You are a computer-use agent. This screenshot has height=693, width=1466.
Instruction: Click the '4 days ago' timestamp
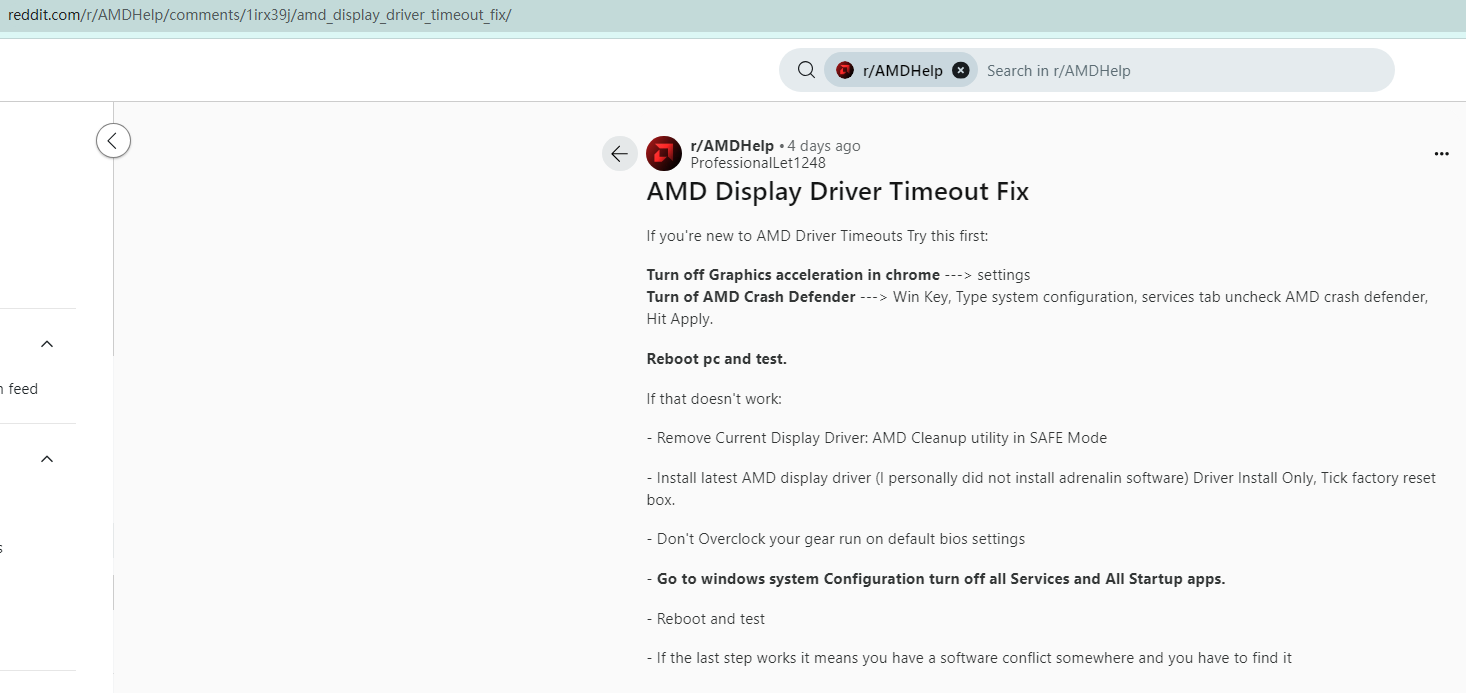(824, 146)
